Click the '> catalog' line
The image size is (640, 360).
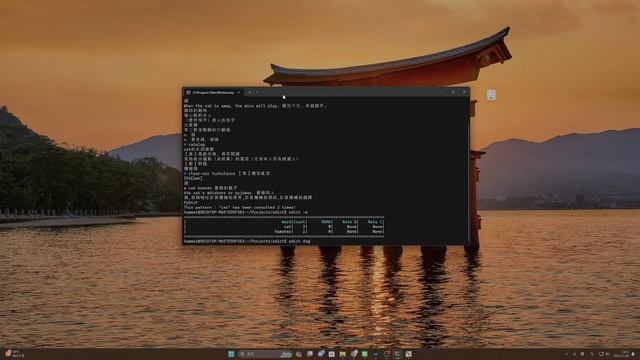point(194,144)
